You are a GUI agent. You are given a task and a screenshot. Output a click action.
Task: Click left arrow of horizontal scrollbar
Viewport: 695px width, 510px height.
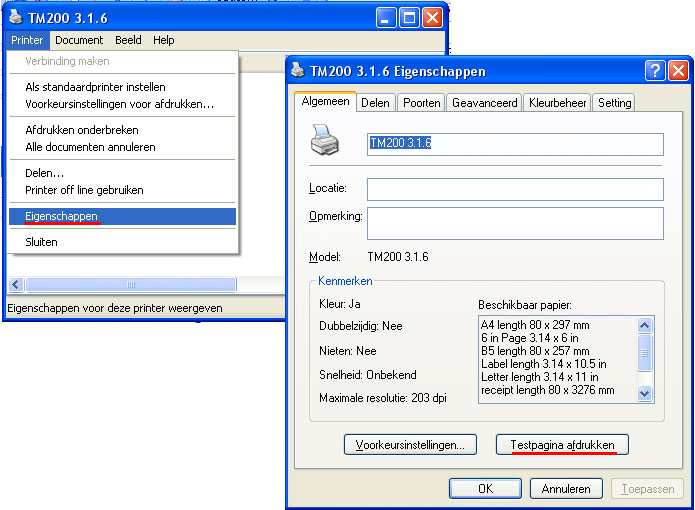pos(15,285)
